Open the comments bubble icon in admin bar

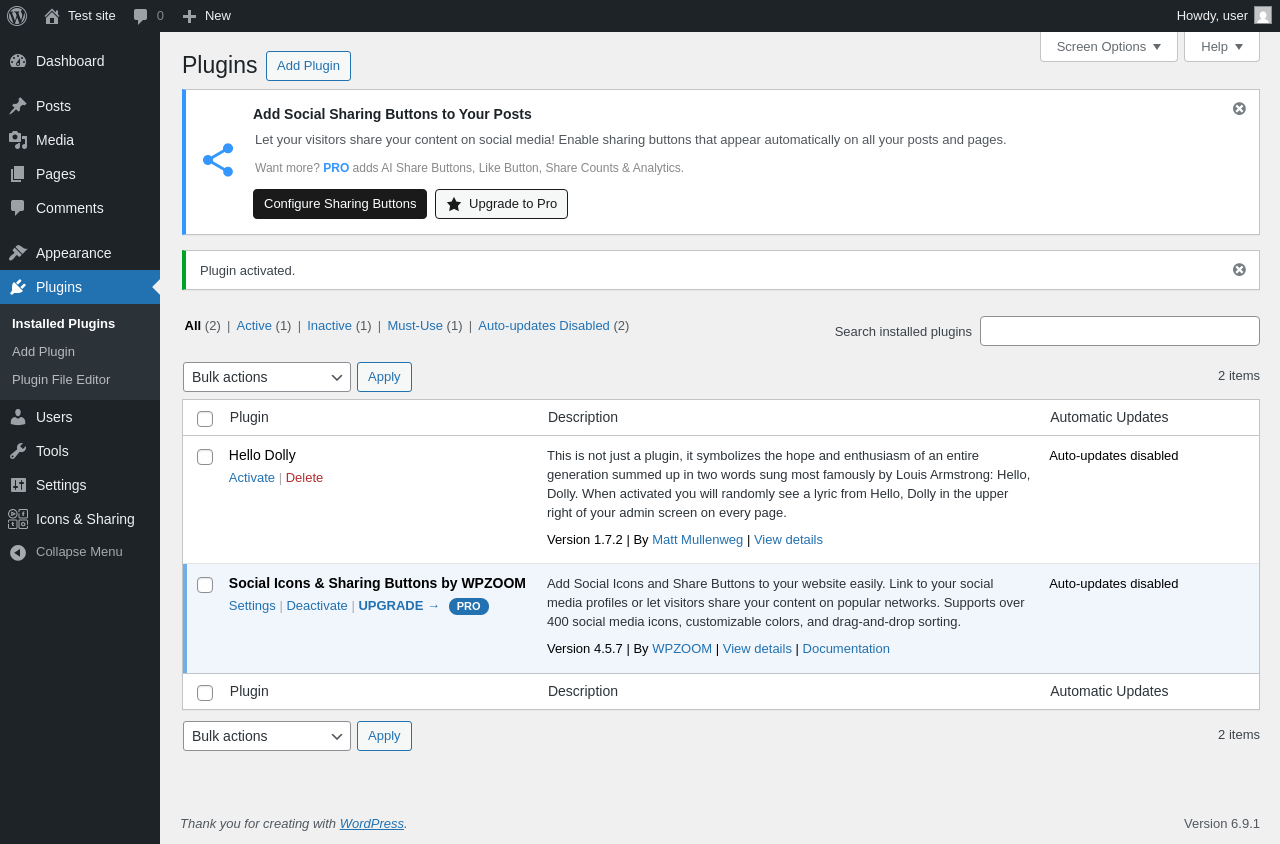[x=141, y=16]
